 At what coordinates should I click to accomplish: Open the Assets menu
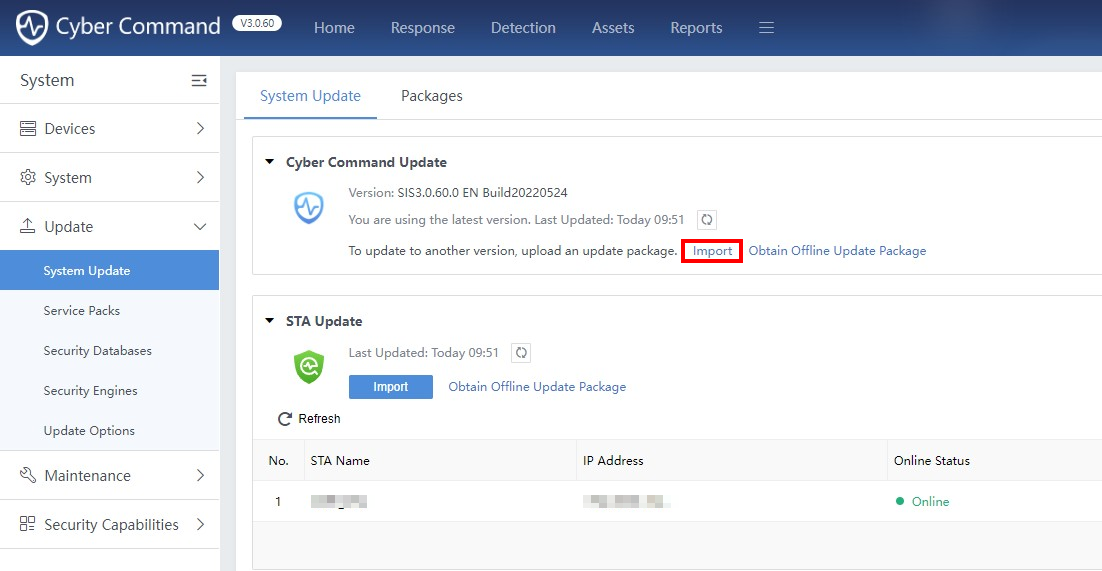613,28
